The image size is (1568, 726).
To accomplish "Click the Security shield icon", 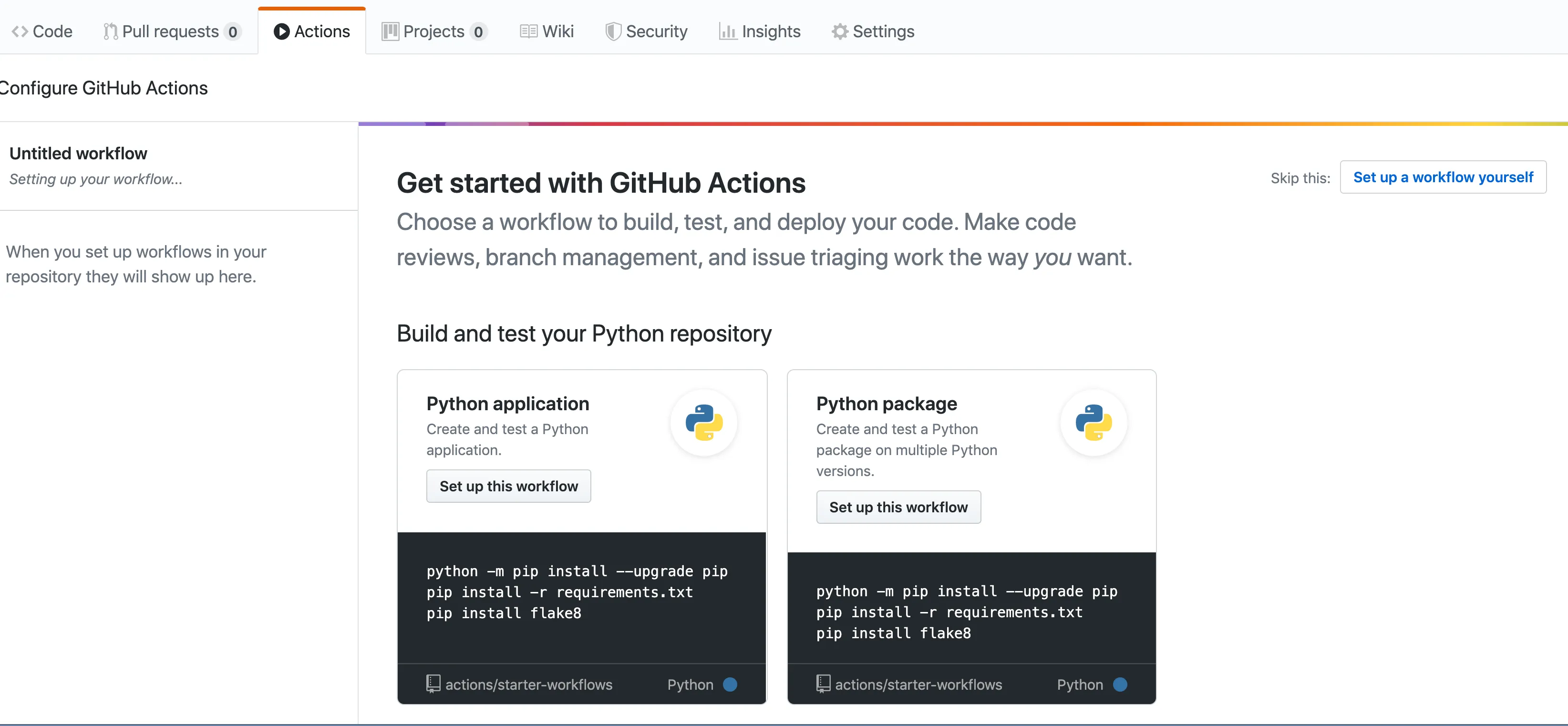I will coord(613,31).
